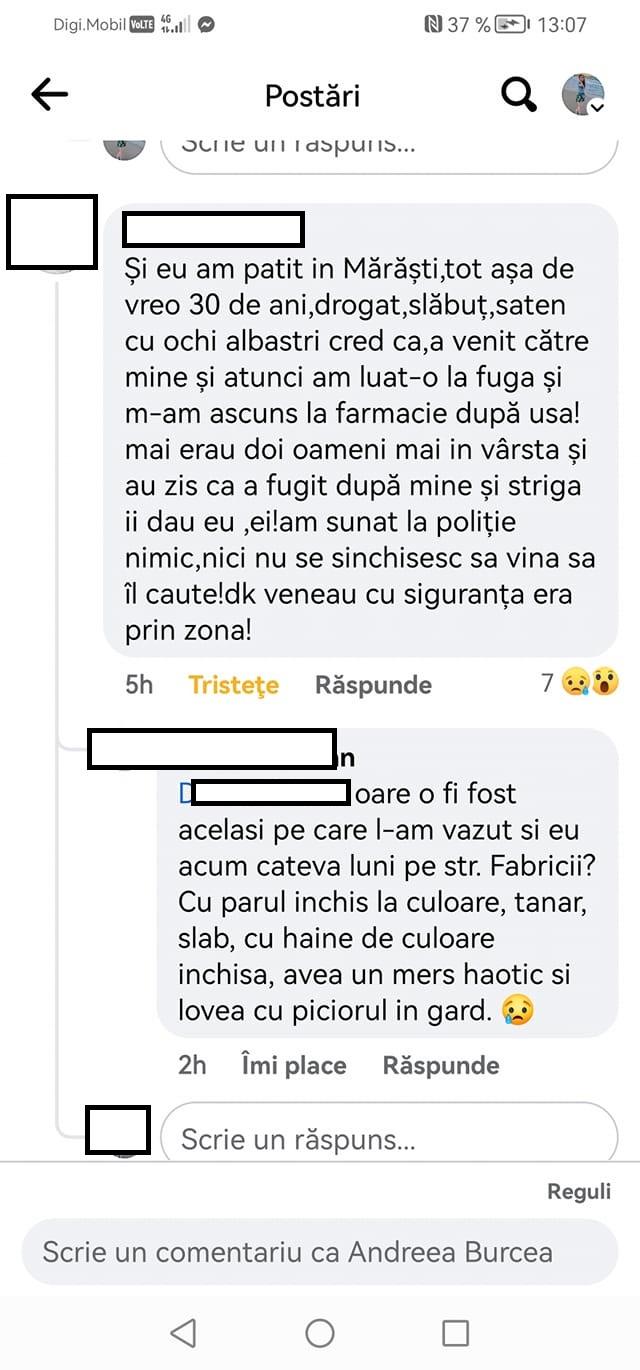Tap the tagged name mention in reply
640x1370 pixels.
tap(264, 794)
